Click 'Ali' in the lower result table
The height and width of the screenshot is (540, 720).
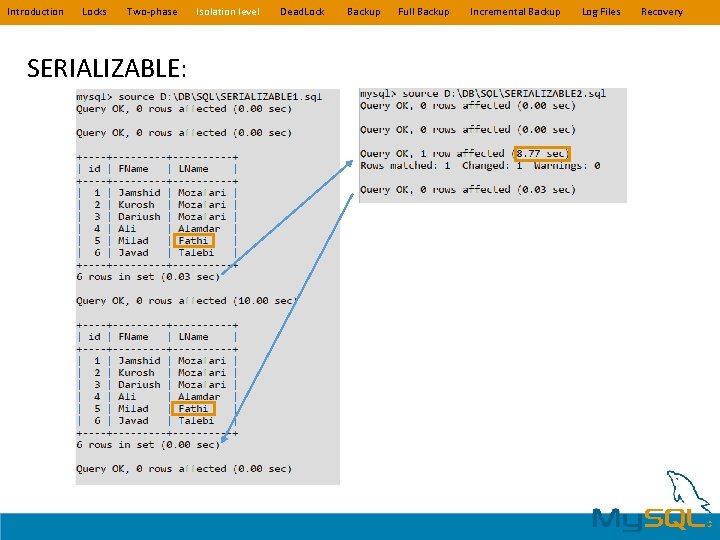click(127, 397)
